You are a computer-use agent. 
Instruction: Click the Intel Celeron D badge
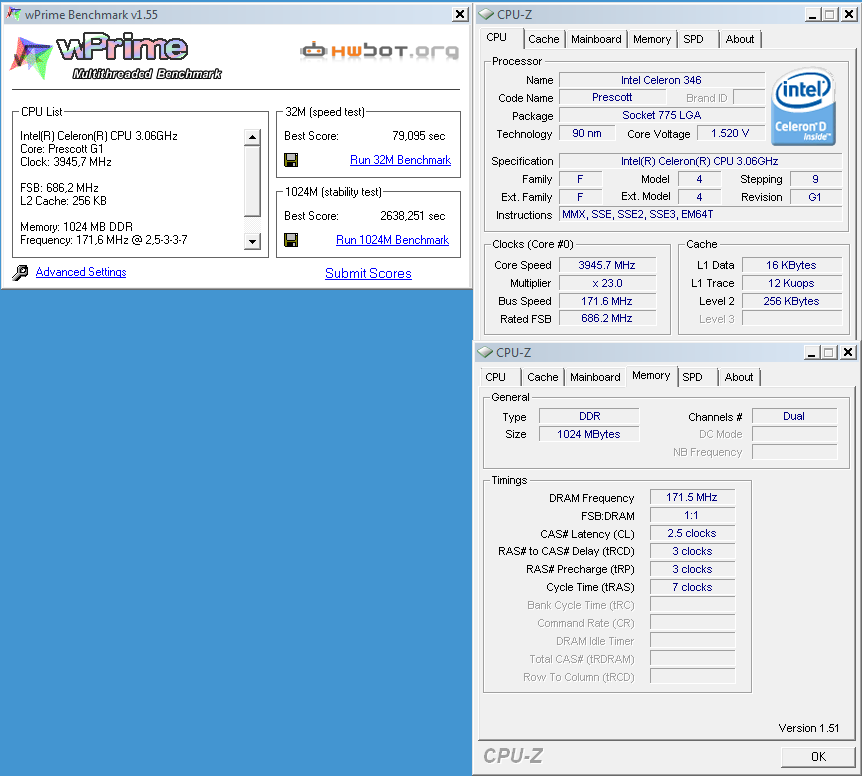[803, 107]
